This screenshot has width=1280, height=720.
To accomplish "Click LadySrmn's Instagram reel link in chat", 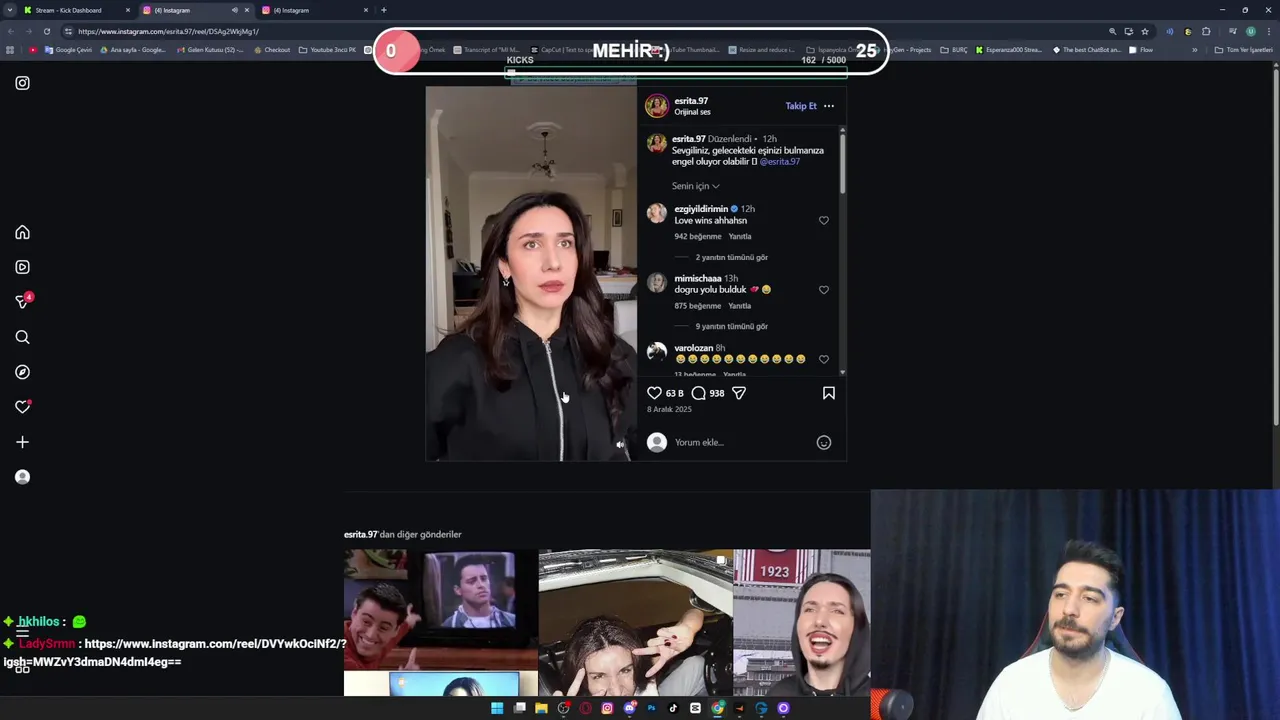I will [175, 652].
